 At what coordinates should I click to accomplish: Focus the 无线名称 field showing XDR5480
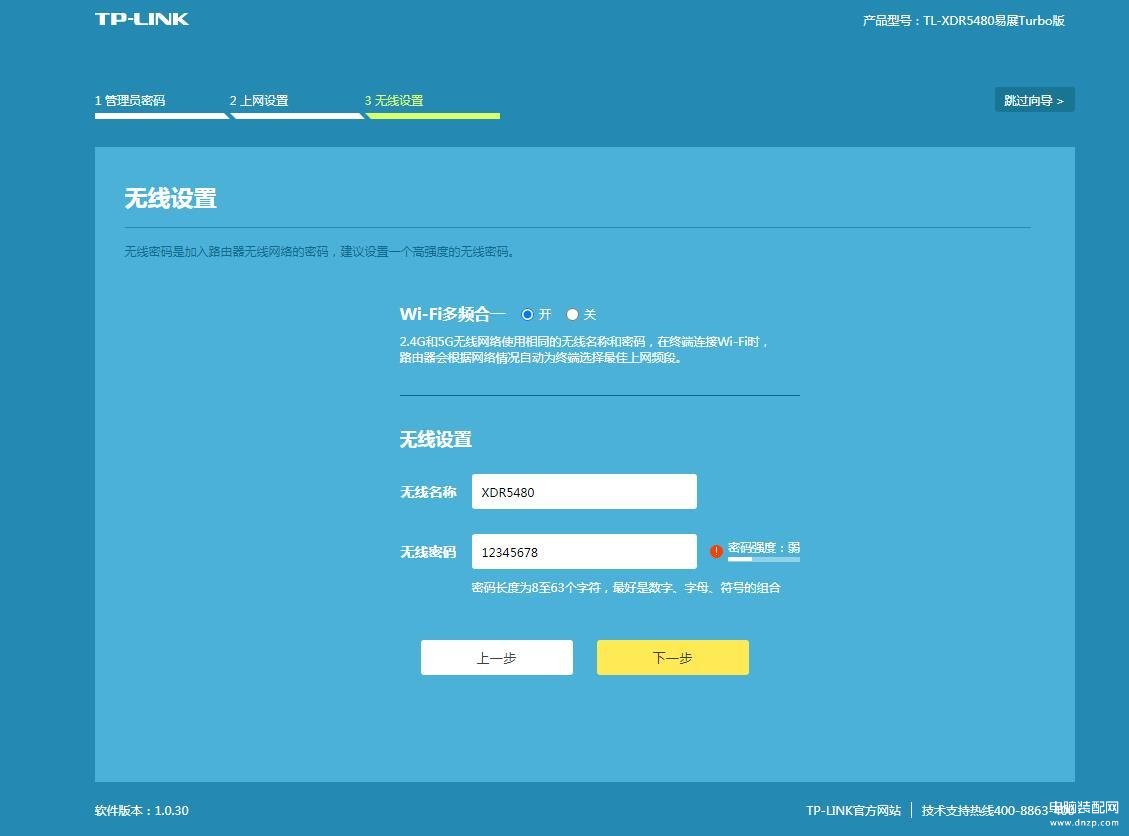tap(584, 492)
